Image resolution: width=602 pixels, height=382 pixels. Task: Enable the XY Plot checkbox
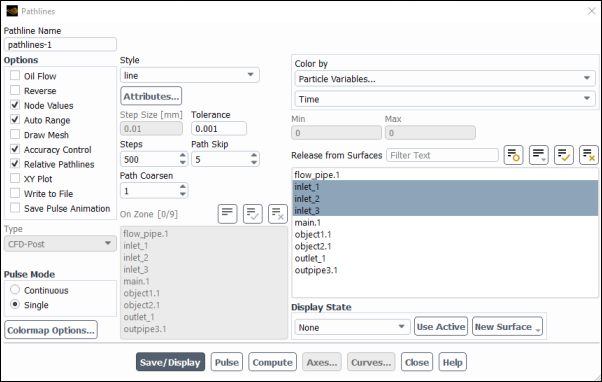point(15,179)
